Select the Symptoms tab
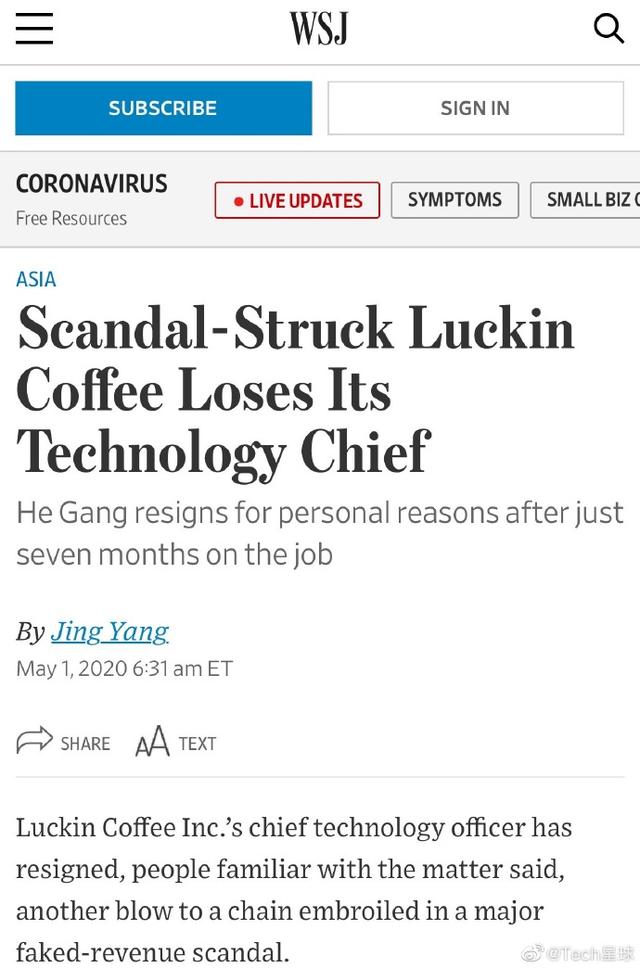The image size is (640, 968). pos(454,200)
